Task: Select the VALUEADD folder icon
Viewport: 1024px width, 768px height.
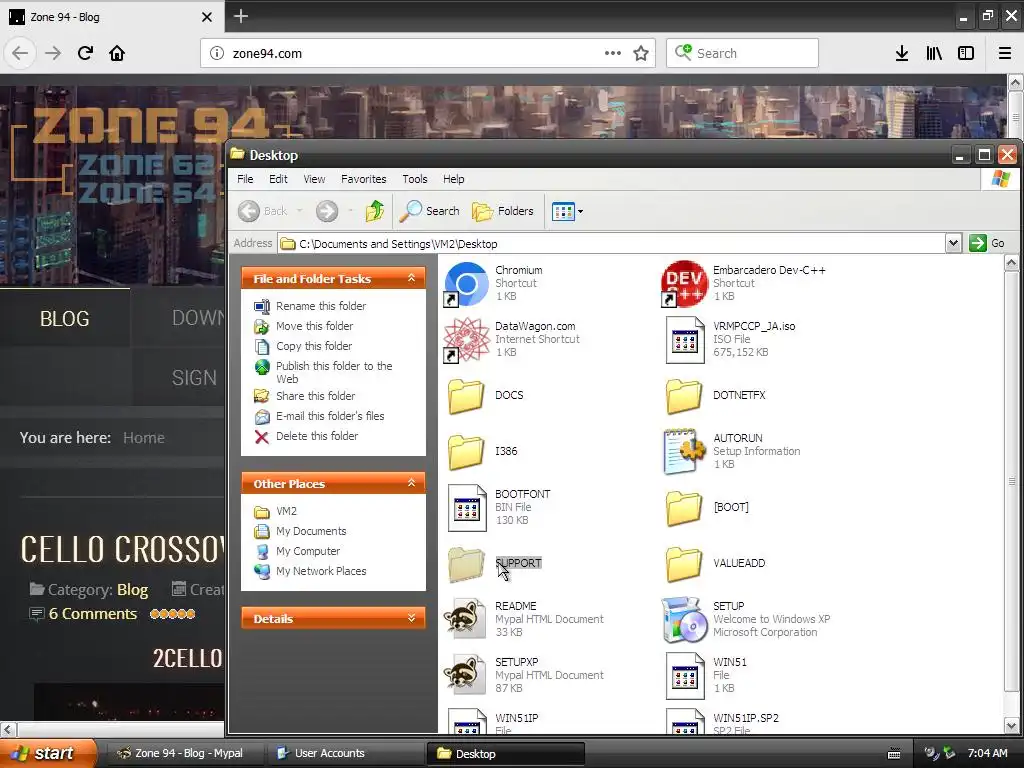Action: (684, 564)
